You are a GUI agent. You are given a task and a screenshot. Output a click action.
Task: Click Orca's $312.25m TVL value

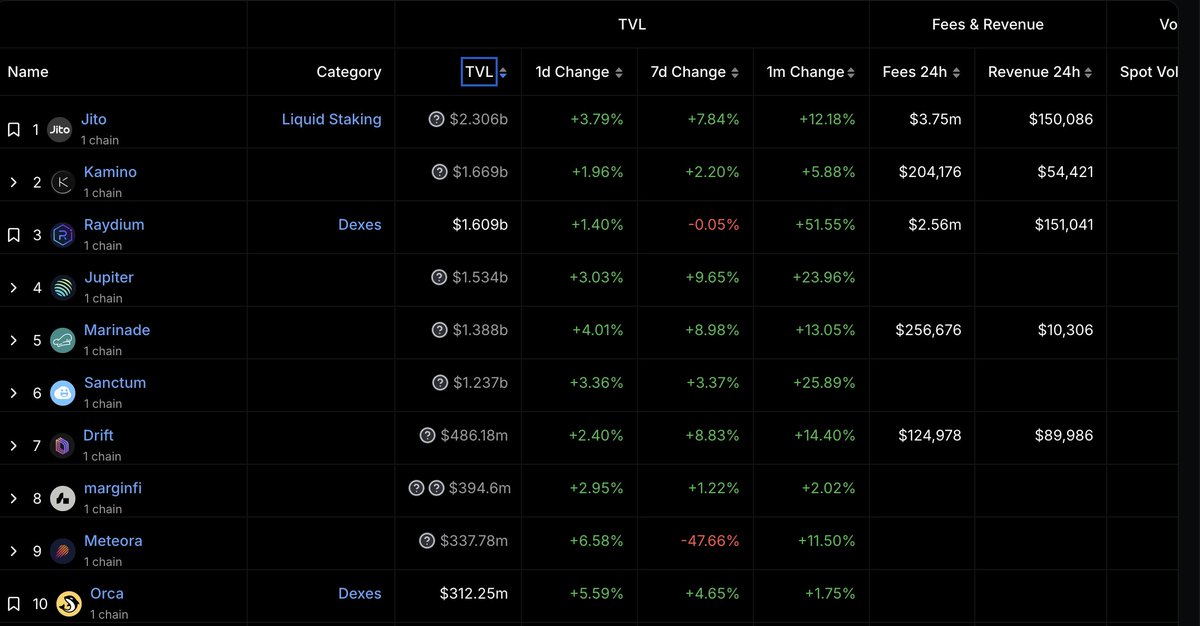[x=474, y=593]
